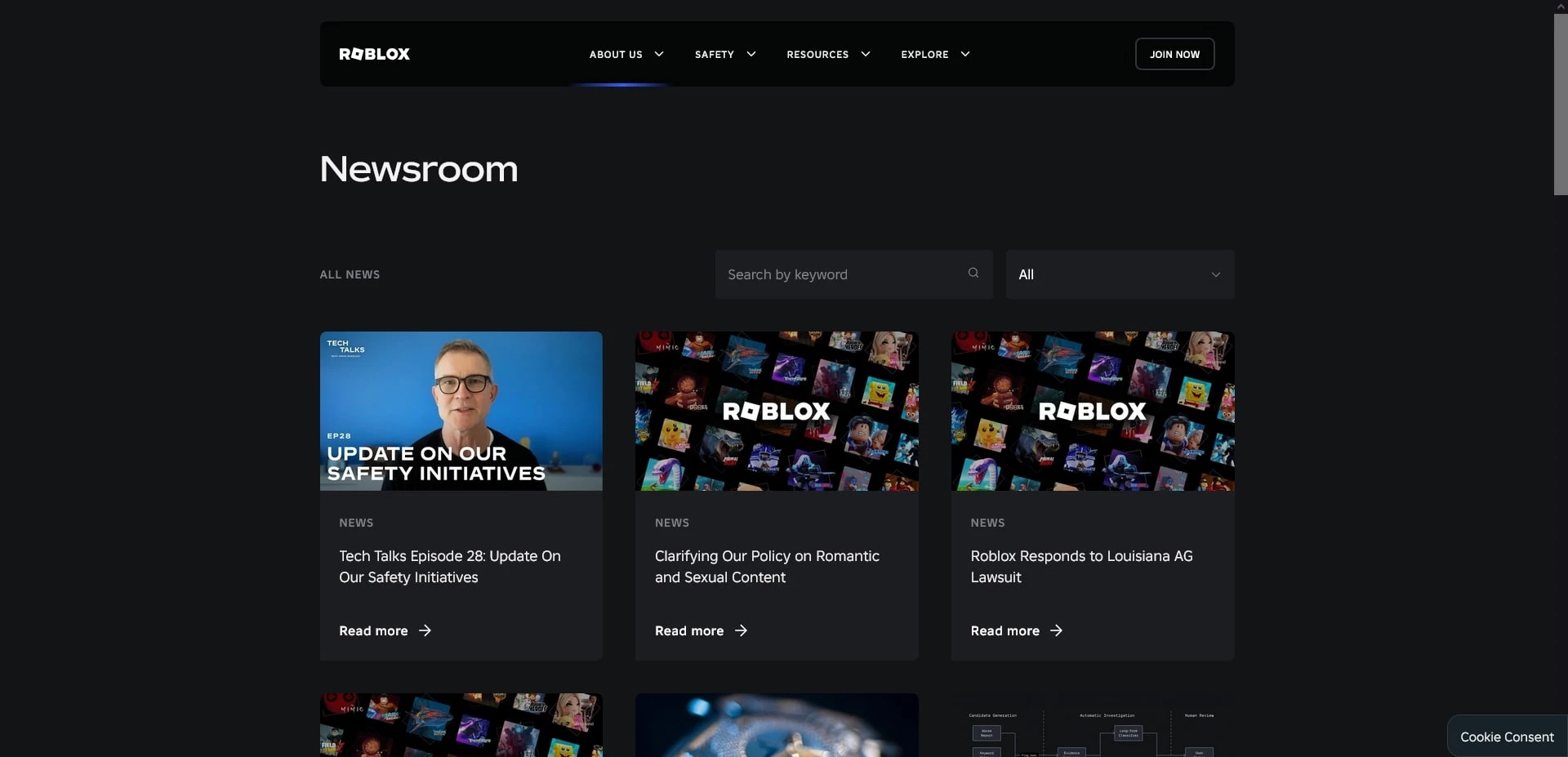This screenshot has height=757, width=1568.
Task: Open Clarifying Our Policy on Romantic Content article
Action: 766,567
